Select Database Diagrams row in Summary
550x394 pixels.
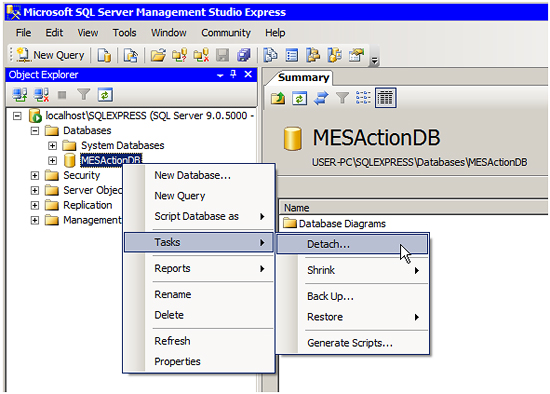point(335,223)
